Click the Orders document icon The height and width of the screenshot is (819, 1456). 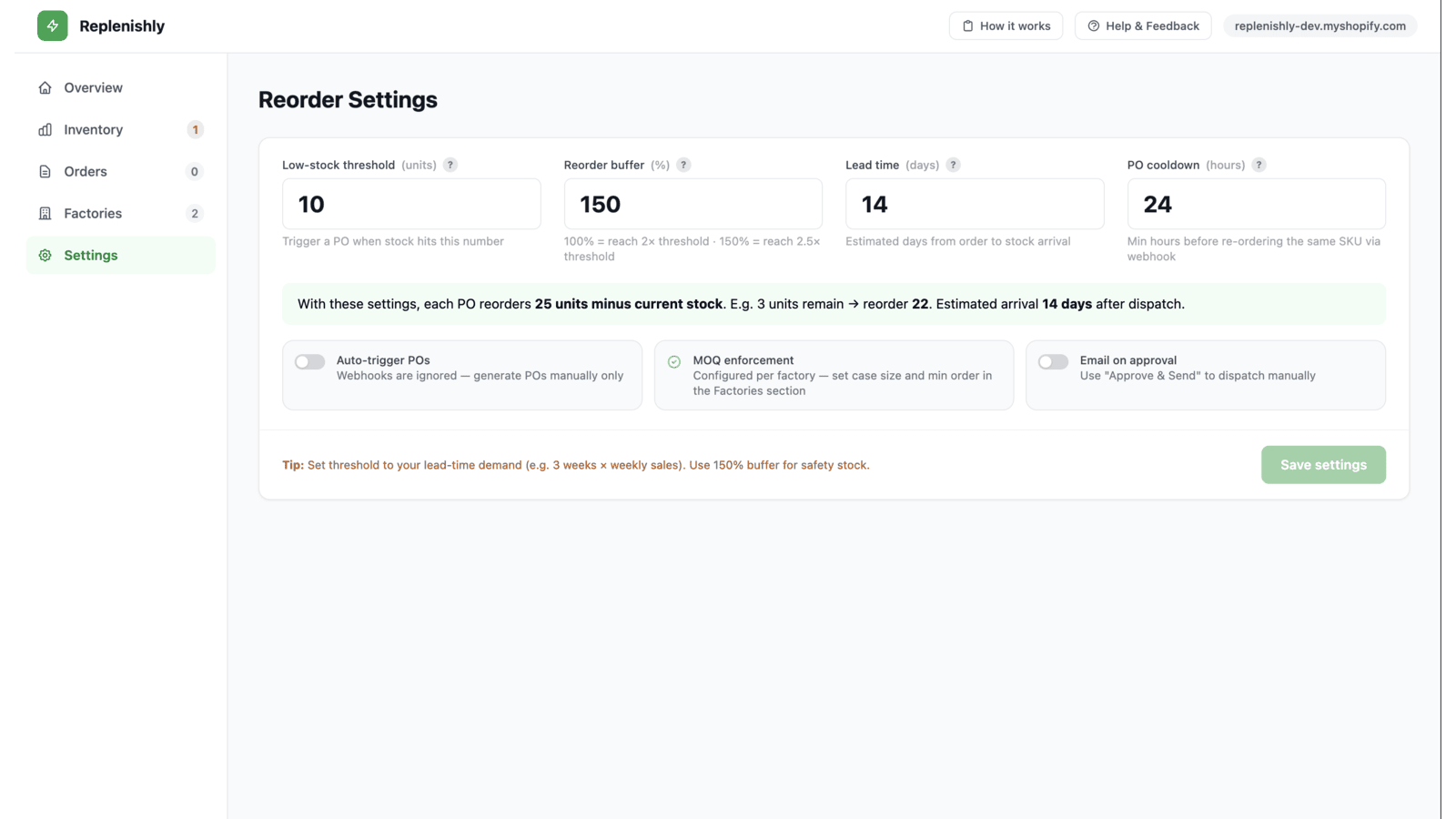45,171
